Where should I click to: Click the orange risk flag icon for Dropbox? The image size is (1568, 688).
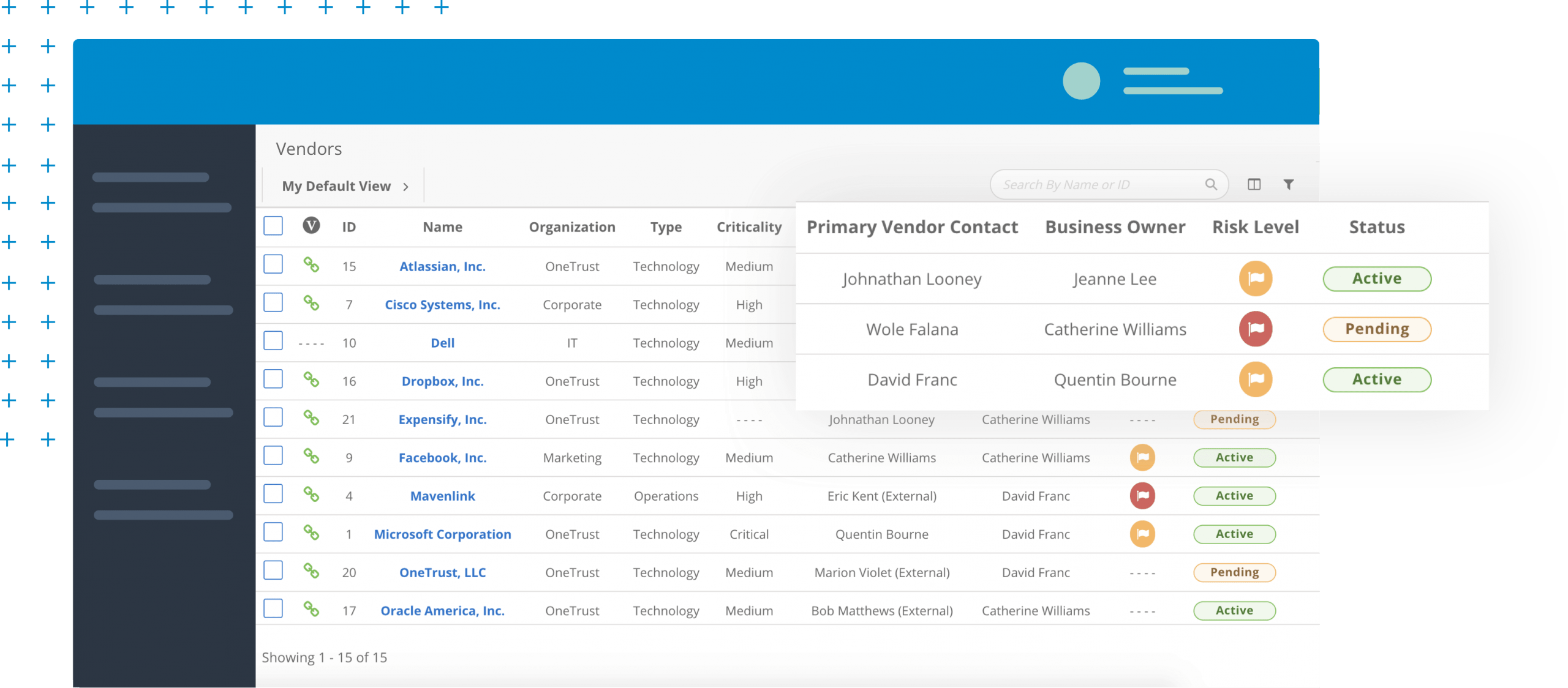1253,380
